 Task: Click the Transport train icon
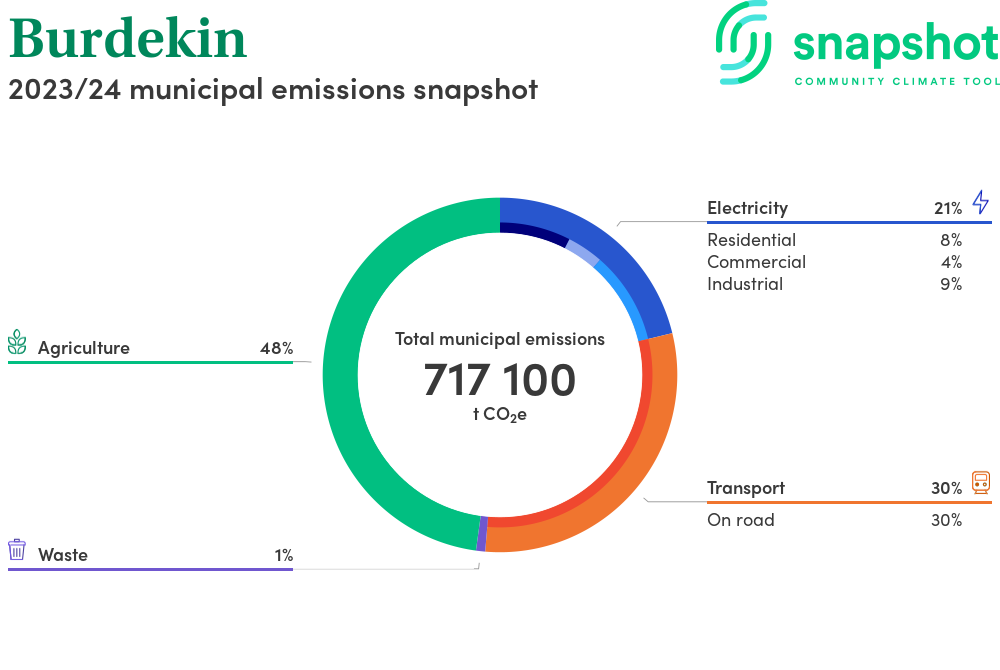(x=980, y=483)
